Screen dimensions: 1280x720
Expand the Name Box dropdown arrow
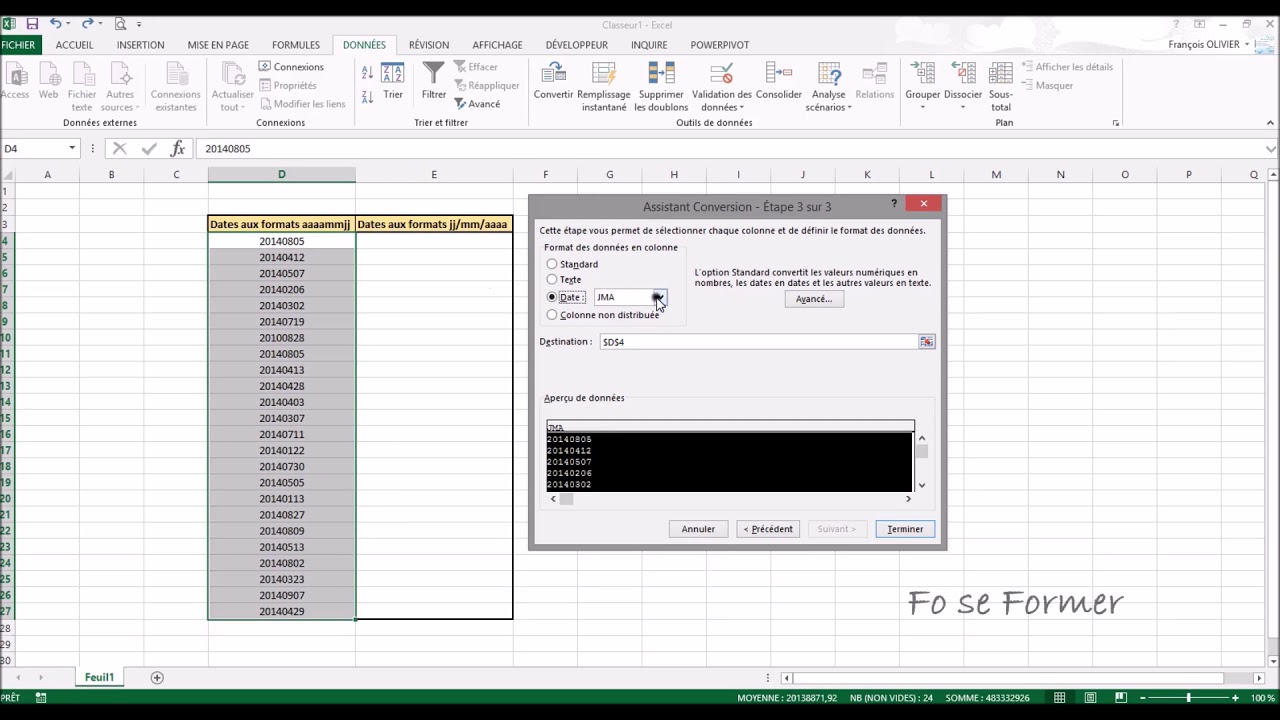click(72, 148)
